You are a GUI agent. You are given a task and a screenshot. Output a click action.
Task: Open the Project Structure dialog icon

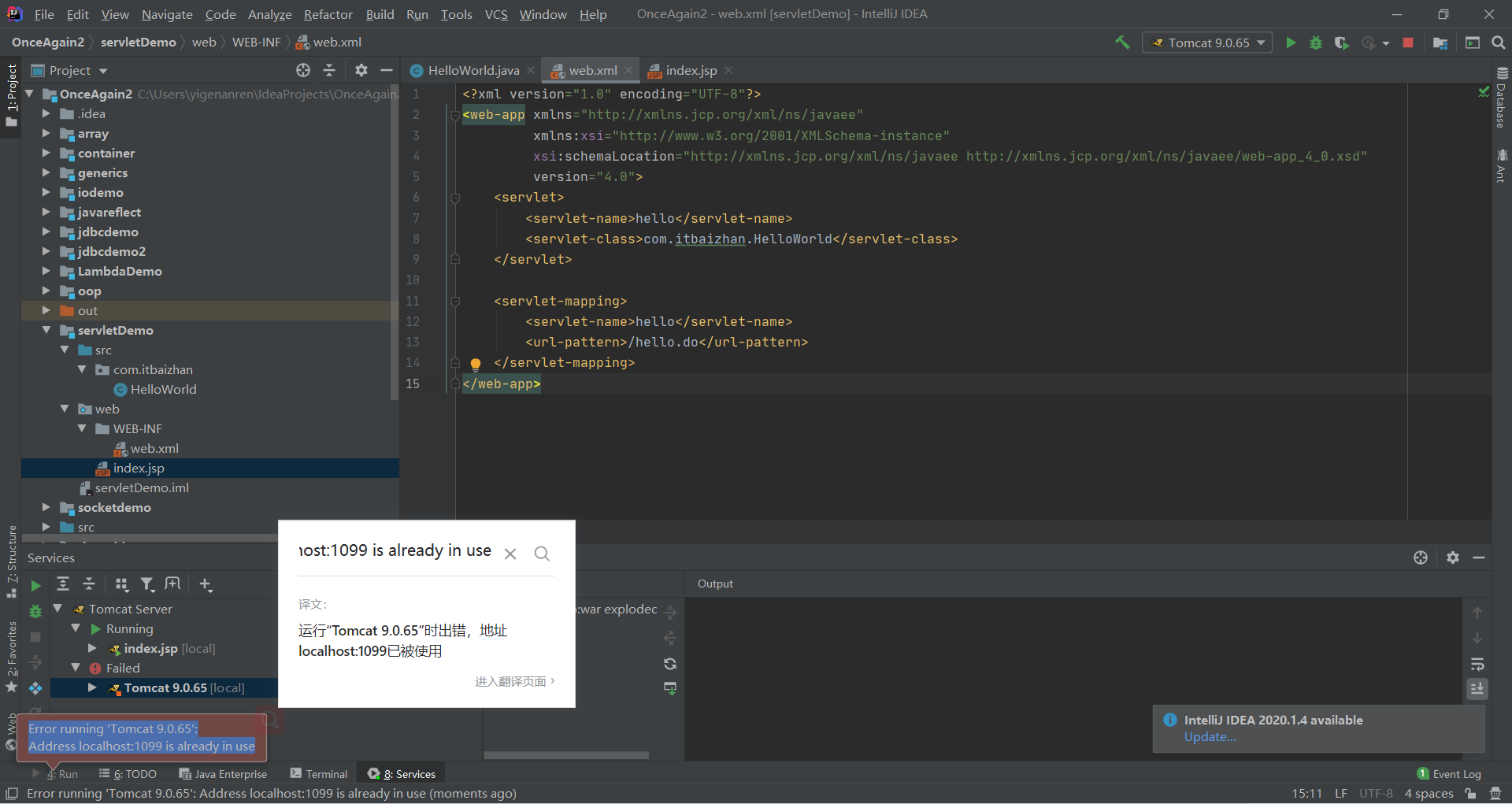1440,43
